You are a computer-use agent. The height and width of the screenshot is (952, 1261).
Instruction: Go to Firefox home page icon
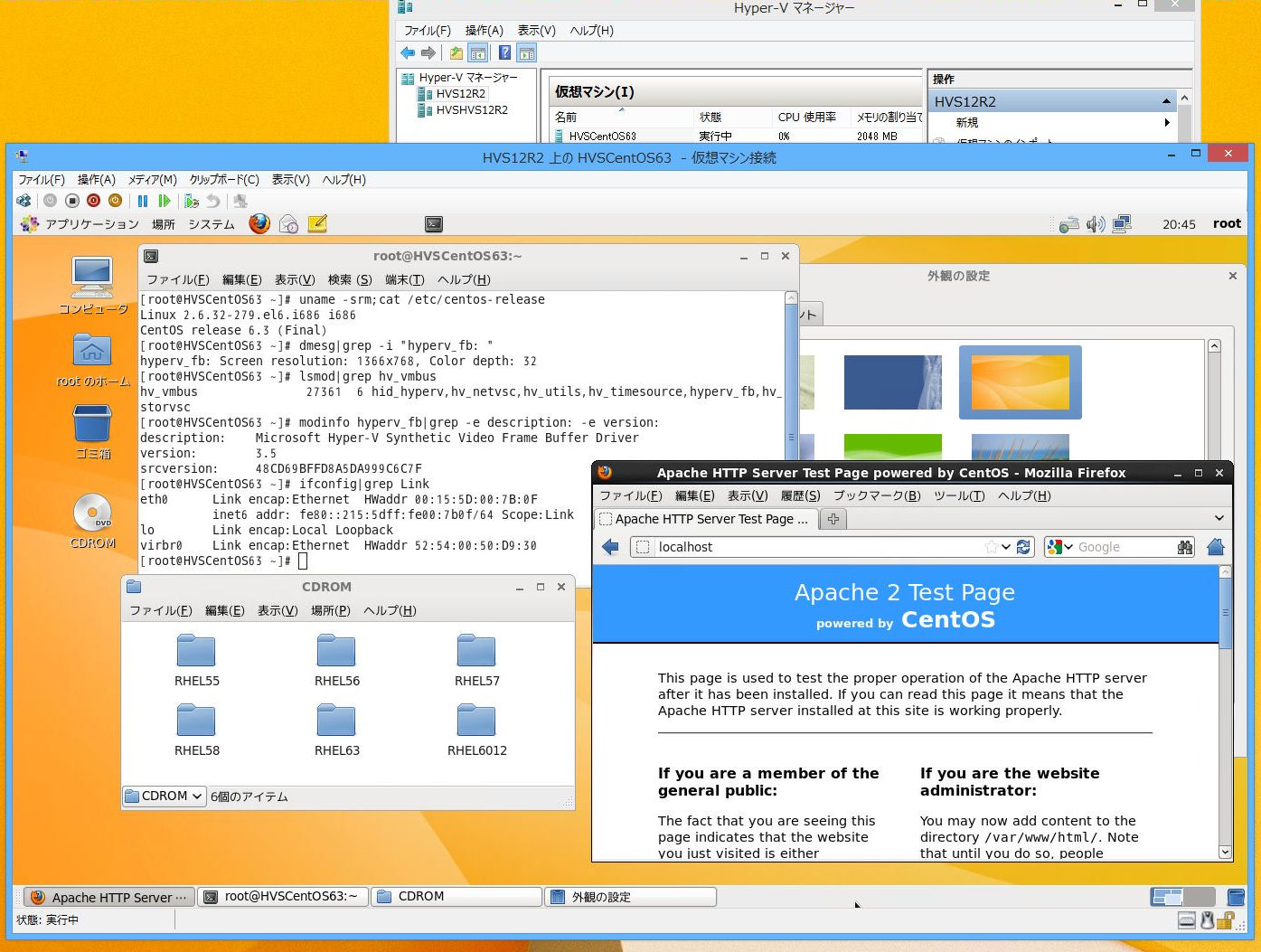click(1216, 547)
